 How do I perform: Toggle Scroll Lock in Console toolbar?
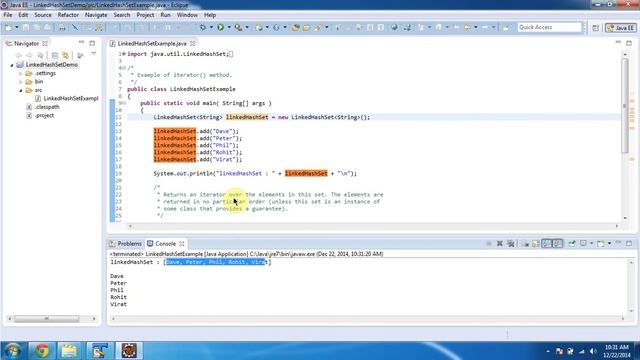click(x=536, y=244)
